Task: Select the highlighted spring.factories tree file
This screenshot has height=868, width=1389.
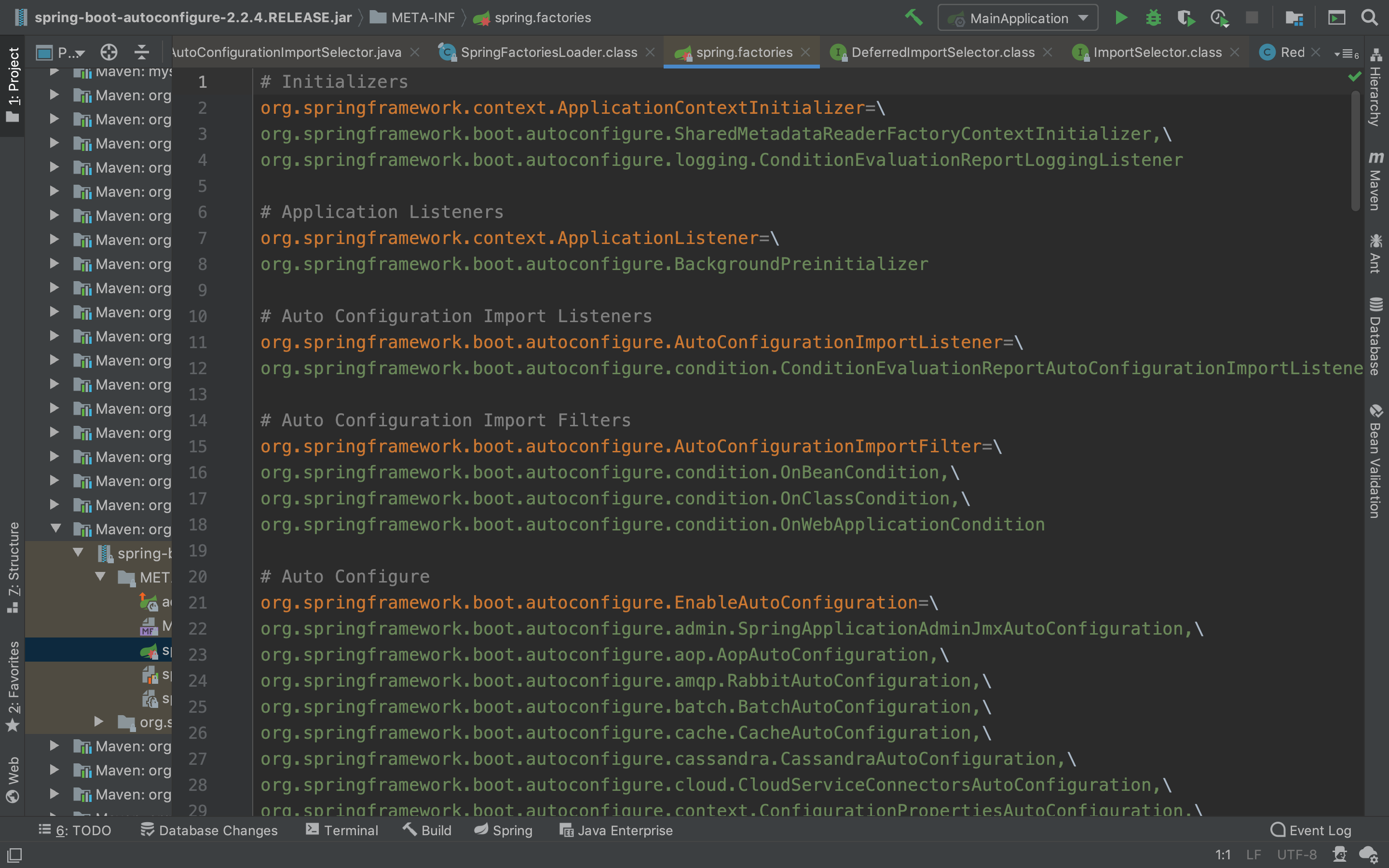Action: pyautogui.click(x=98, y=650)
